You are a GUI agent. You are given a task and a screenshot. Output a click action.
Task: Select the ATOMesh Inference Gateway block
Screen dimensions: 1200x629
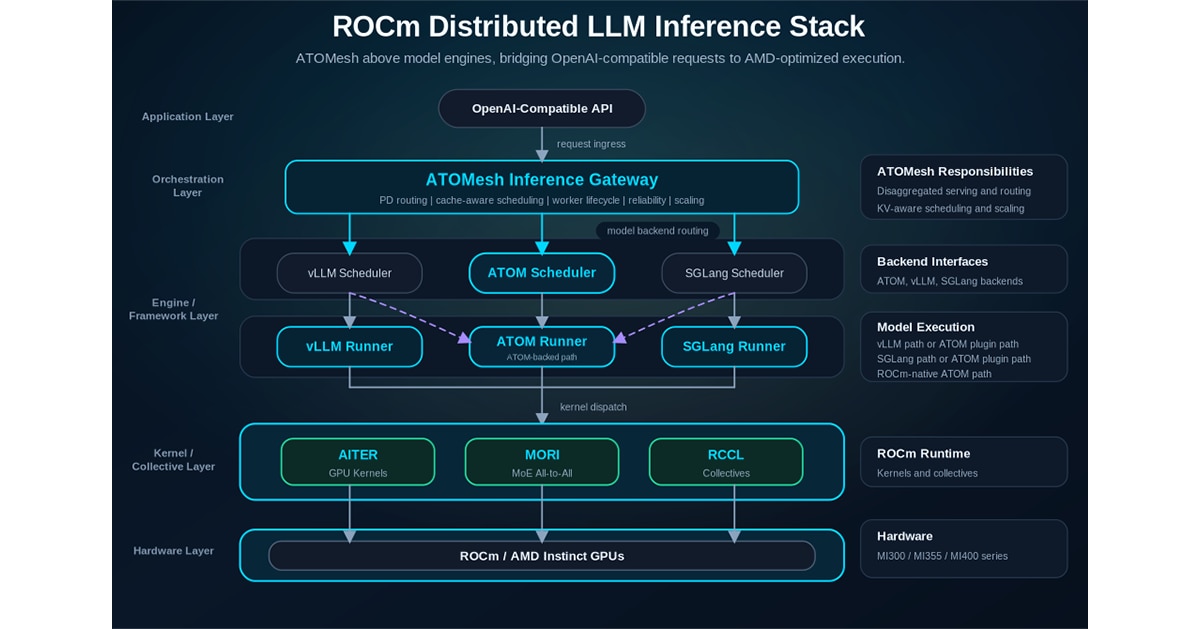(542, 187)
